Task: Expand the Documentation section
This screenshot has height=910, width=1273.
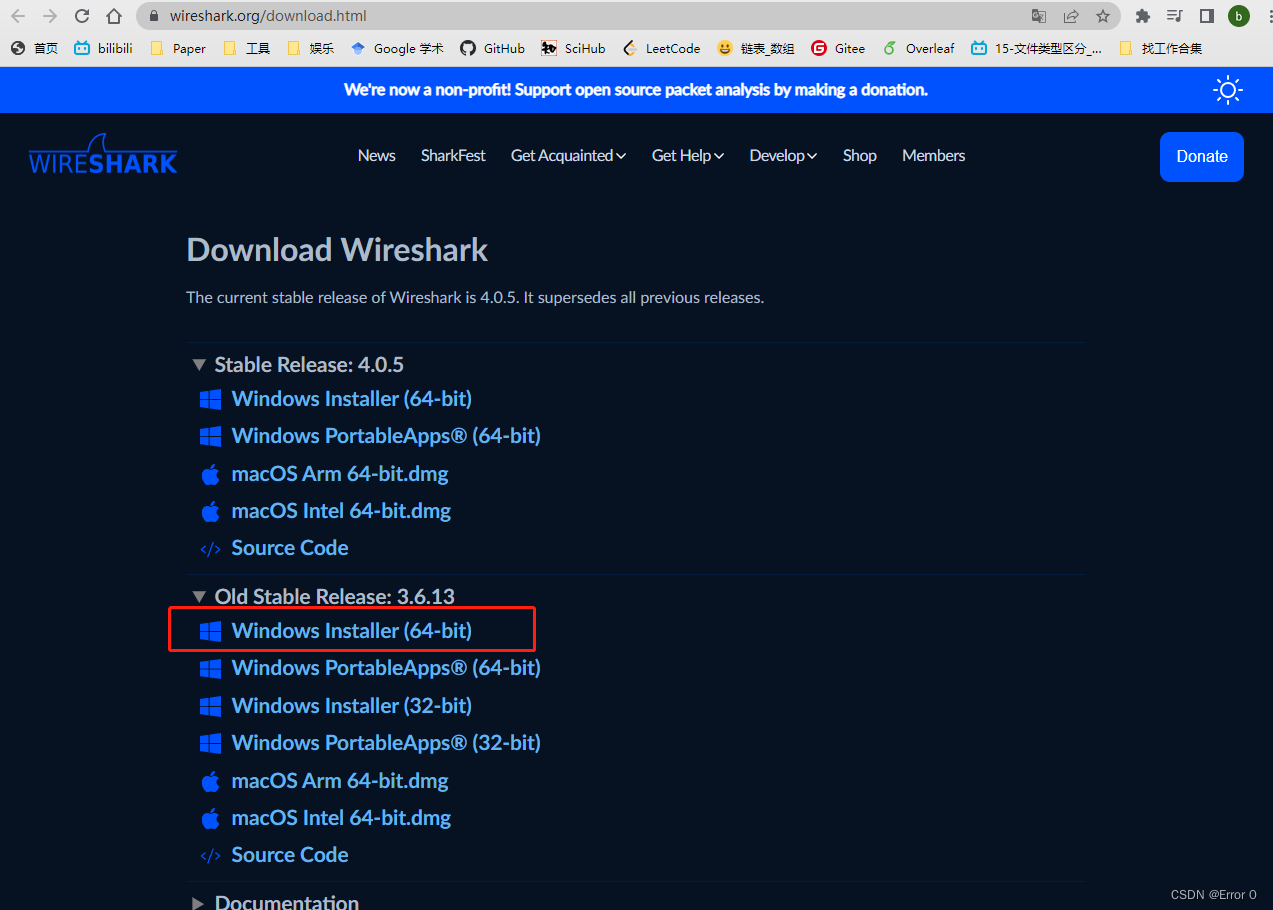Action: coord(198,900)
